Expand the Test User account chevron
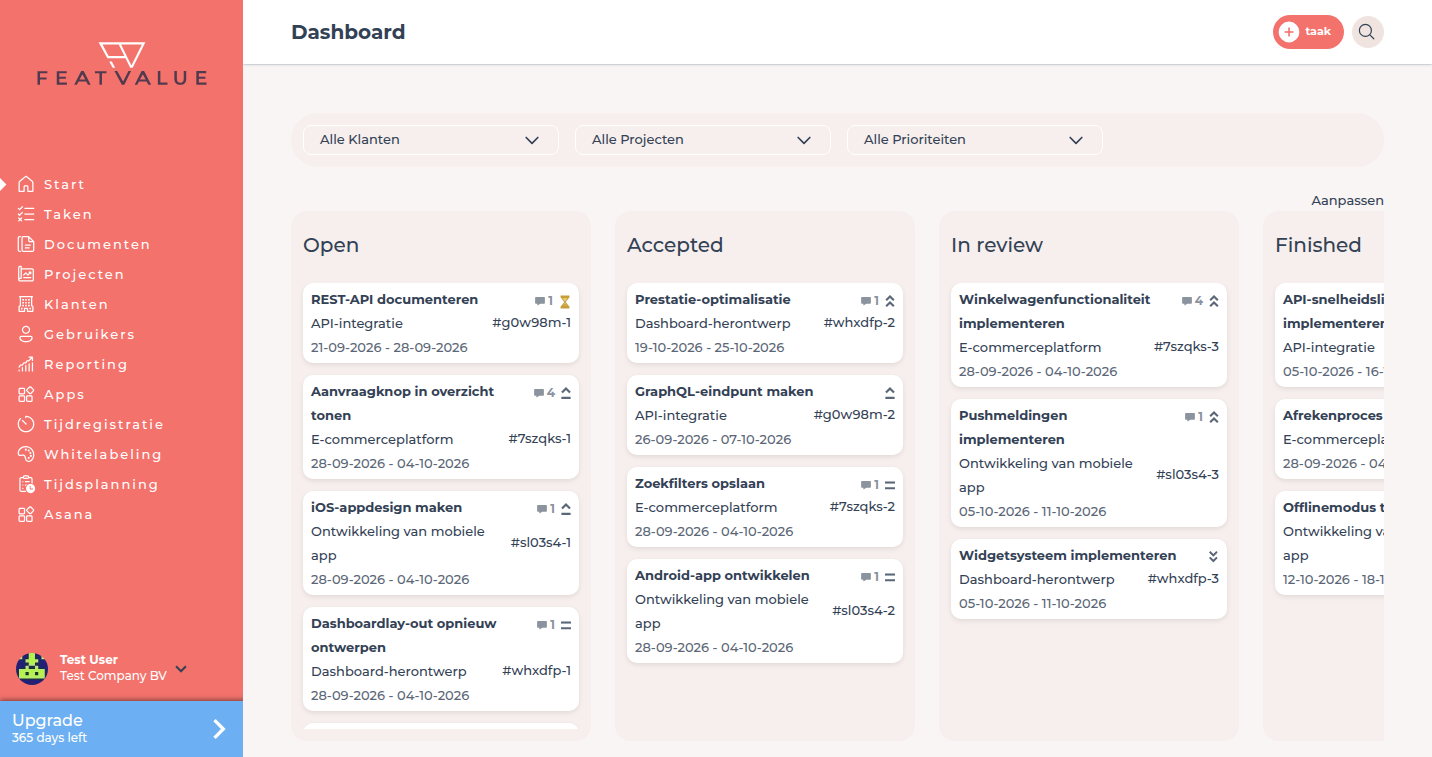 [x=181, y=668]
